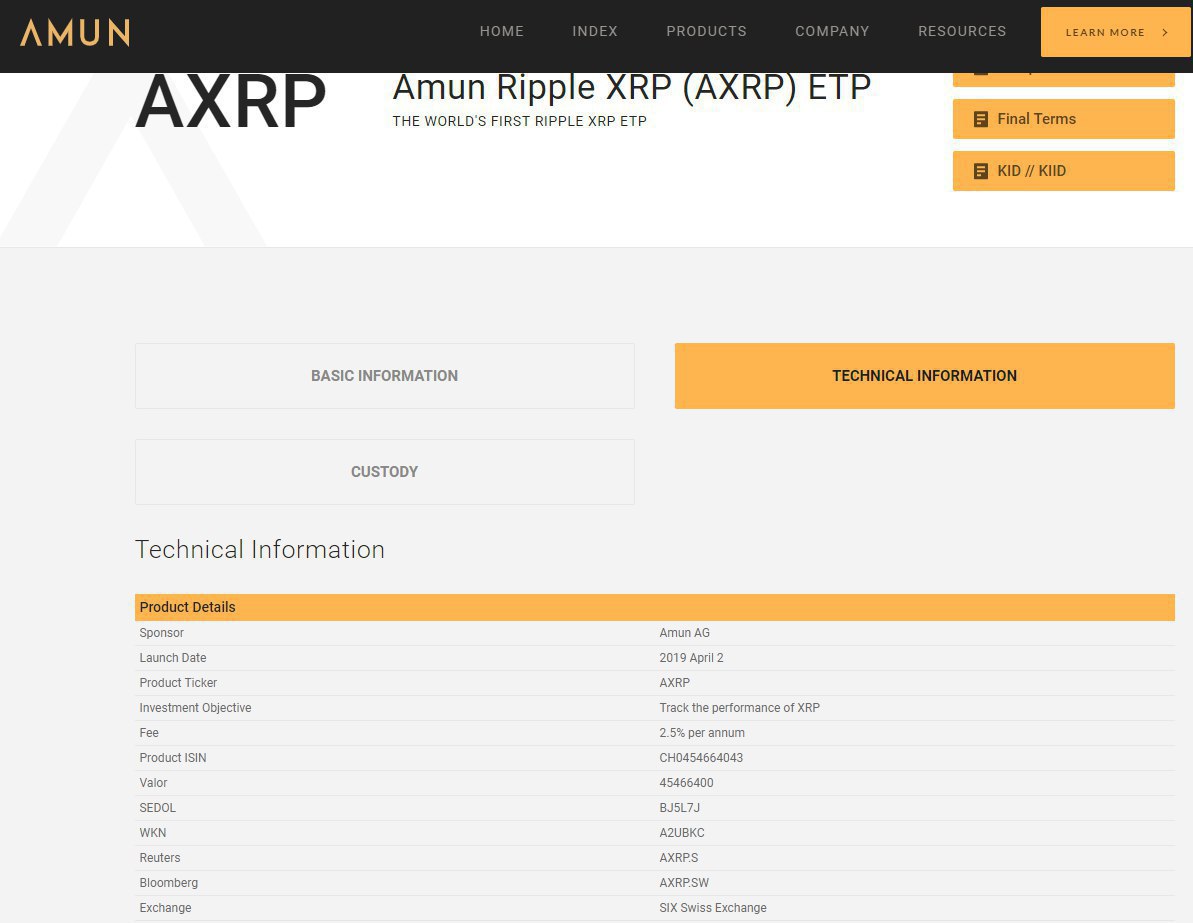The width and height of the screenshot is (1193, 923).
Task: Click the Investment Objective row label
Action: point(195,708)
